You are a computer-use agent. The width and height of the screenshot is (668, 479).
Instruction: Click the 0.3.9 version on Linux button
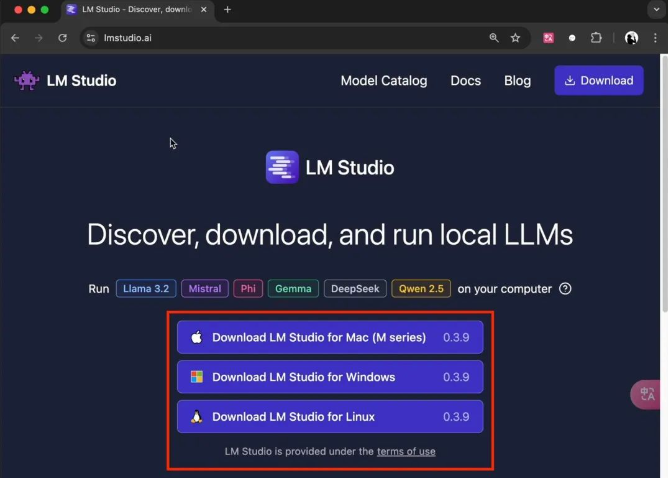click(x=456, y=416)
